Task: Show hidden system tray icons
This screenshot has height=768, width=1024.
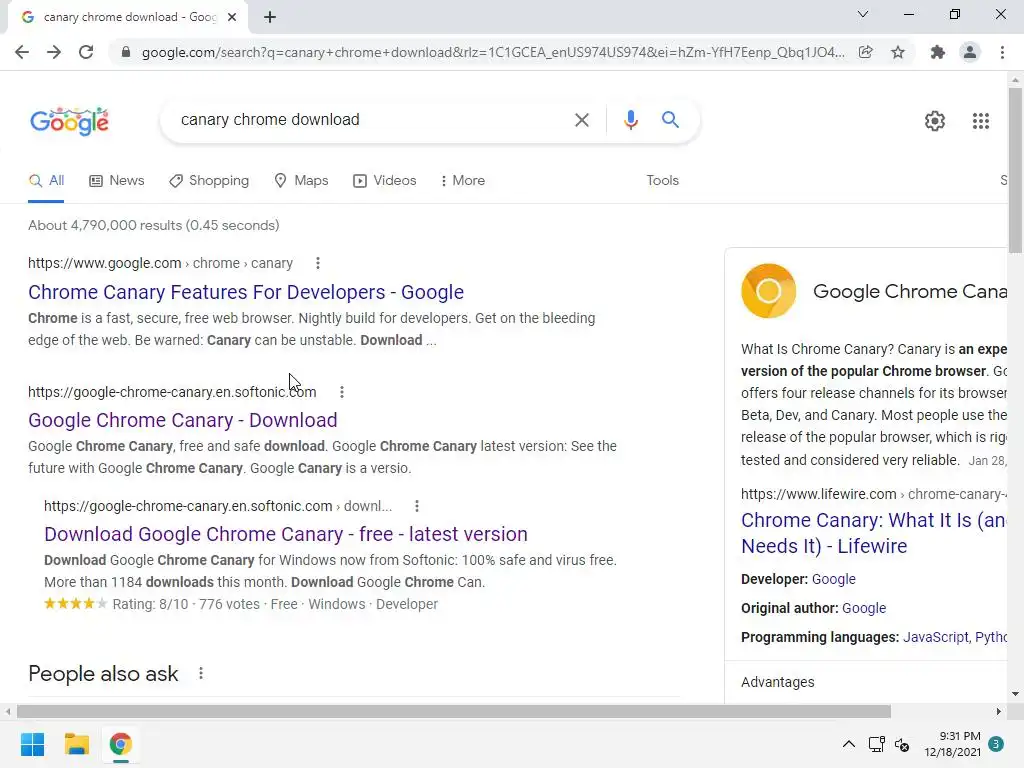Action: click(x=848, y=744)
